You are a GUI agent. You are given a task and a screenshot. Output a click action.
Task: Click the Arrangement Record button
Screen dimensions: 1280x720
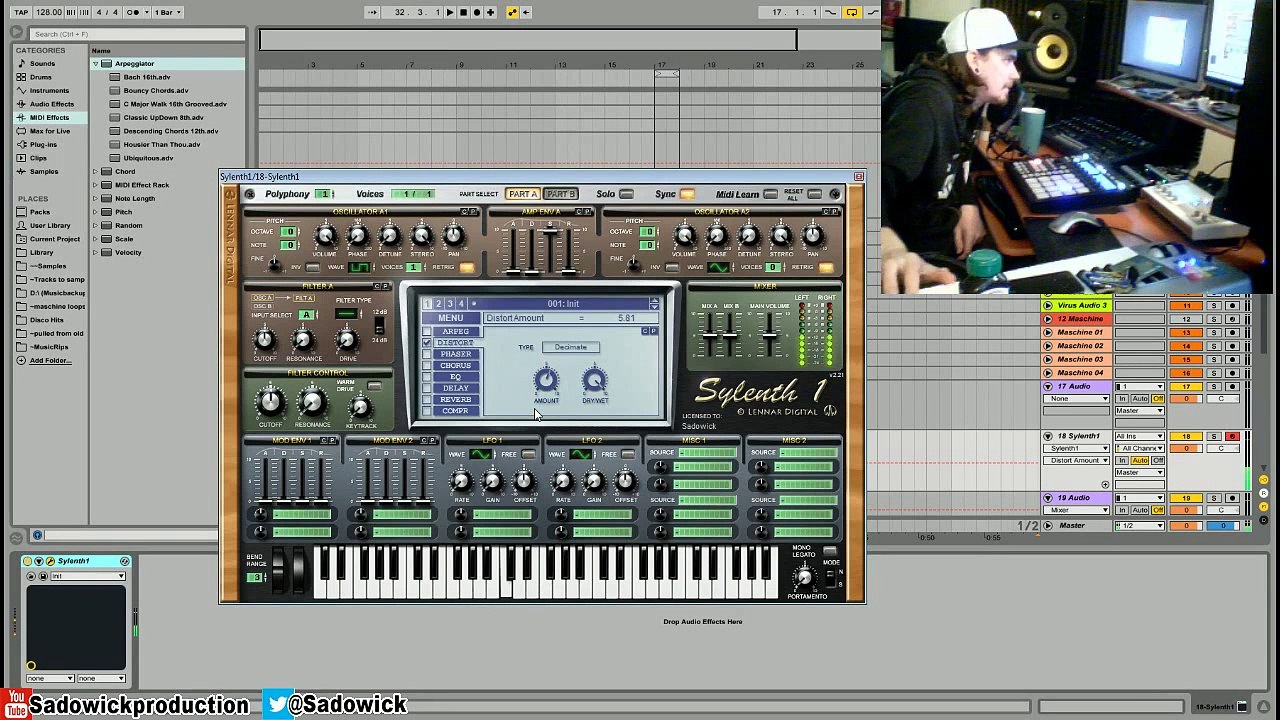[x=476, y=12]
